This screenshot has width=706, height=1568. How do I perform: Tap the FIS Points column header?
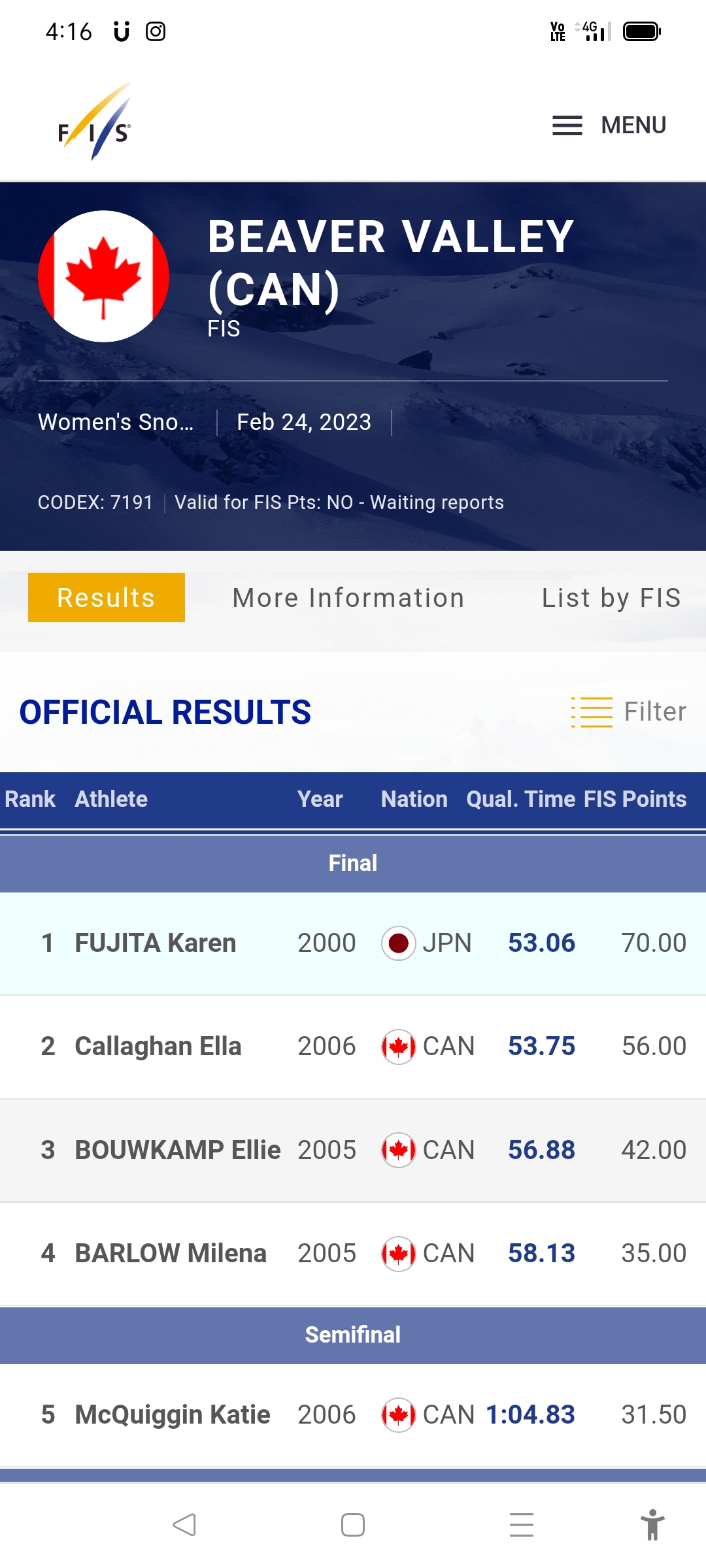(635, 799)
